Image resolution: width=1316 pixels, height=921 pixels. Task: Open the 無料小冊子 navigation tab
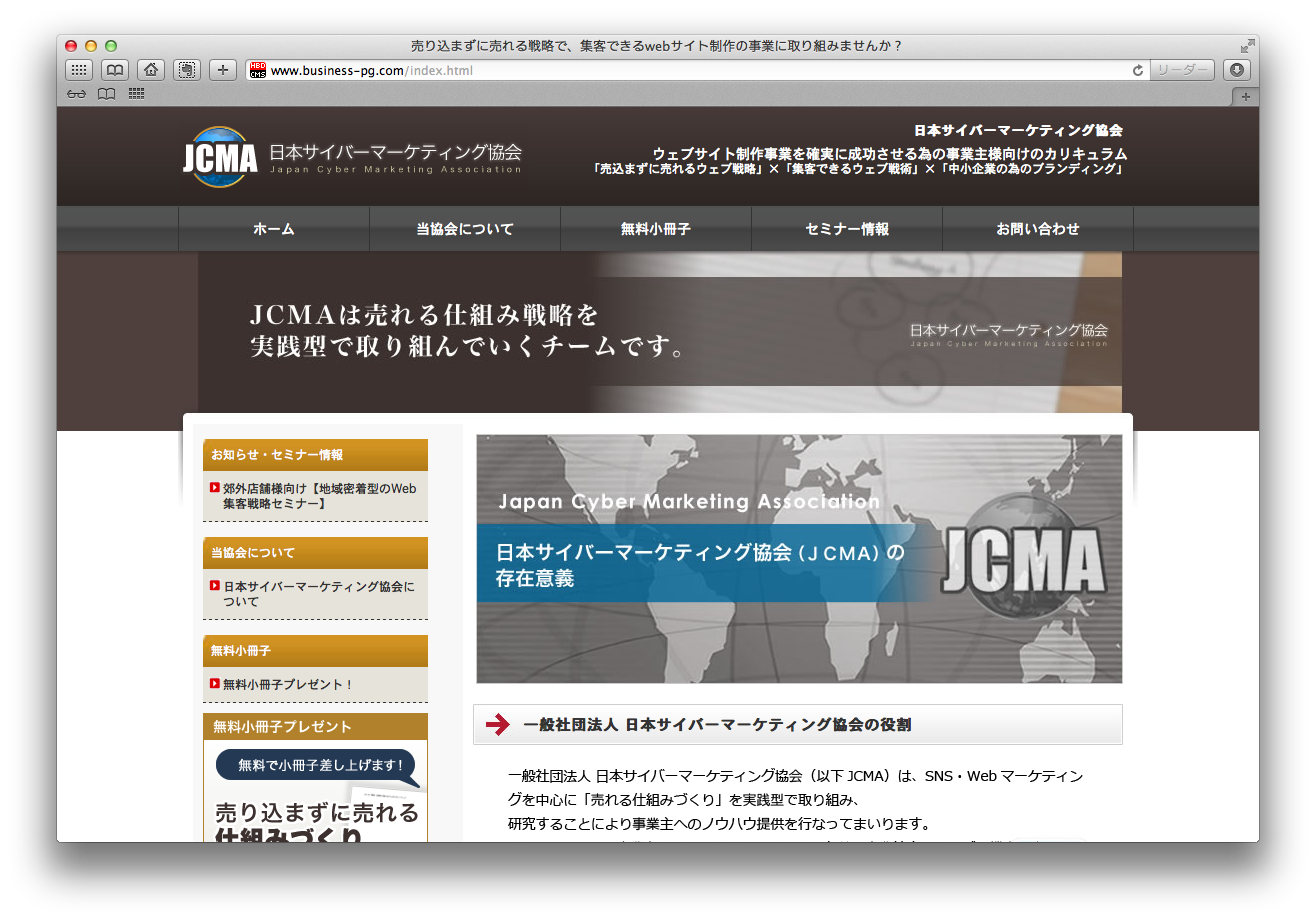656,229
